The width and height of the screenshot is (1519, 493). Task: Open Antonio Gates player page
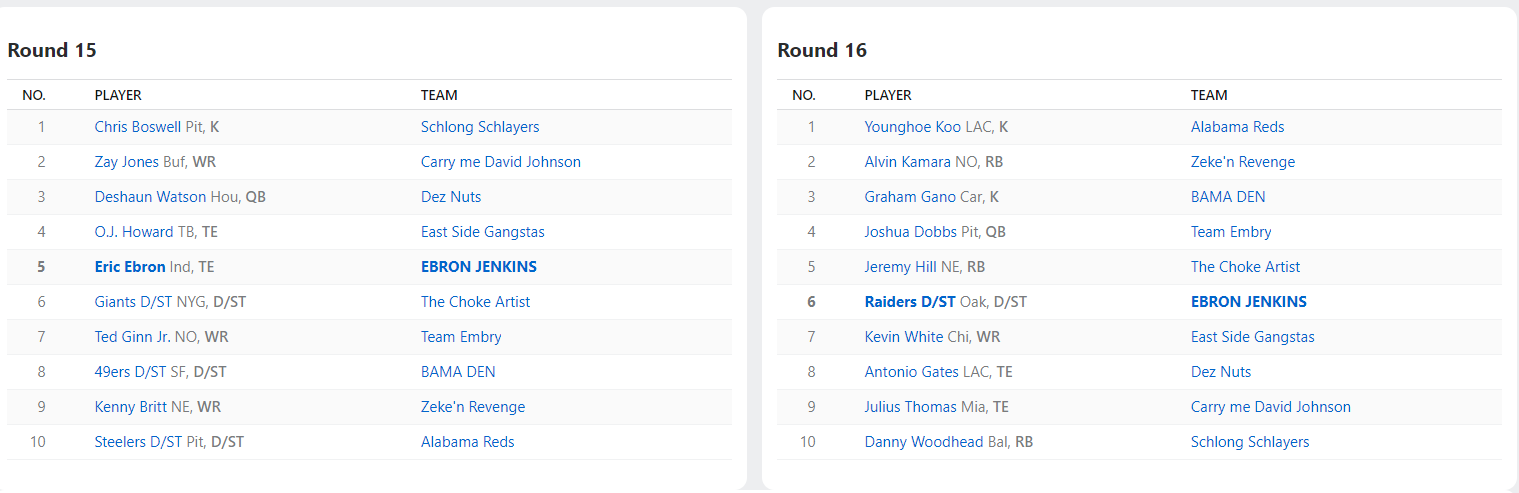911,372
